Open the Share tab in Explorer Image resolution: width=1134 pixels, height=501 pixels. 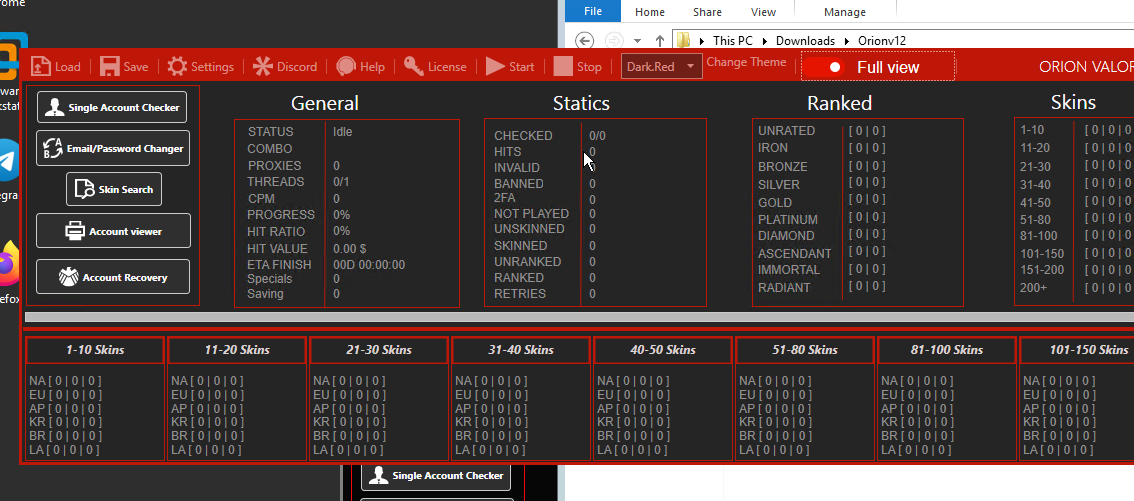[707, 12]
